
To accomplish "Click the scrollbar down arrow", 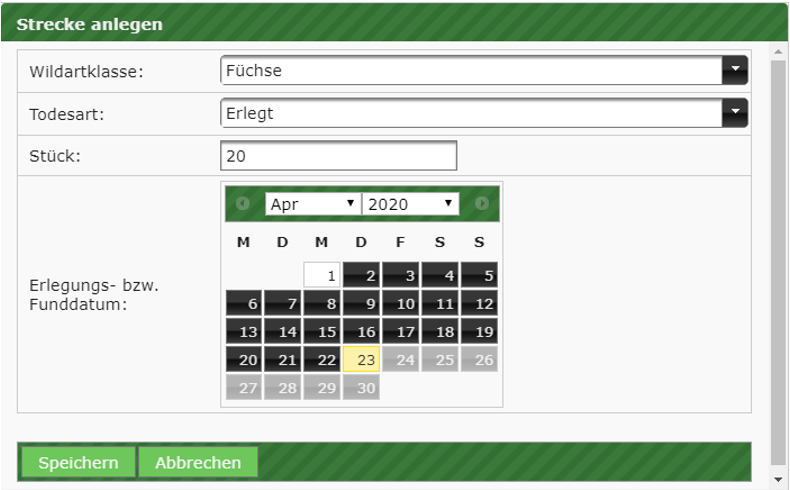I will point(778,480).
